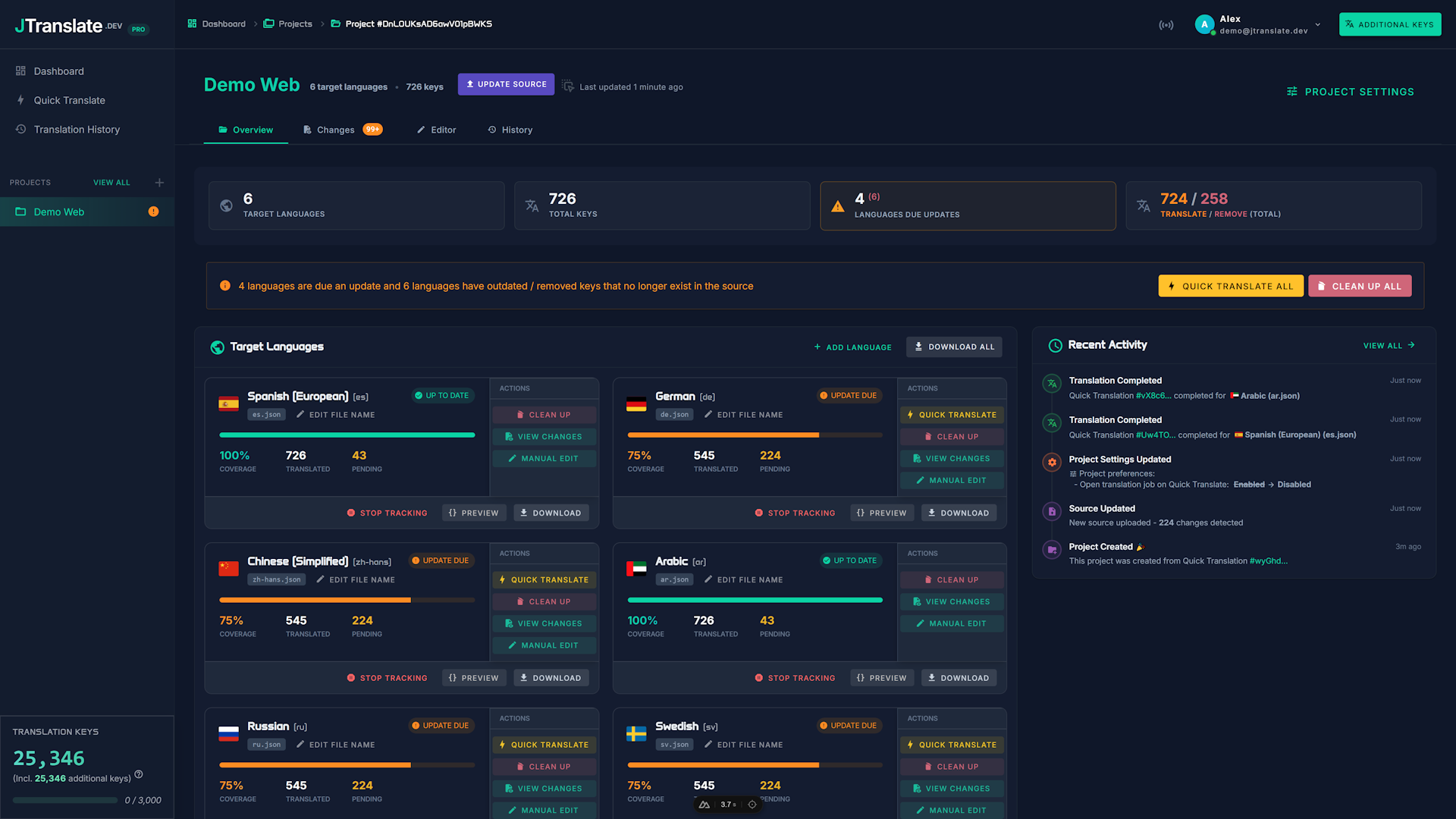Download the Arabic translation file

point(959,677)
